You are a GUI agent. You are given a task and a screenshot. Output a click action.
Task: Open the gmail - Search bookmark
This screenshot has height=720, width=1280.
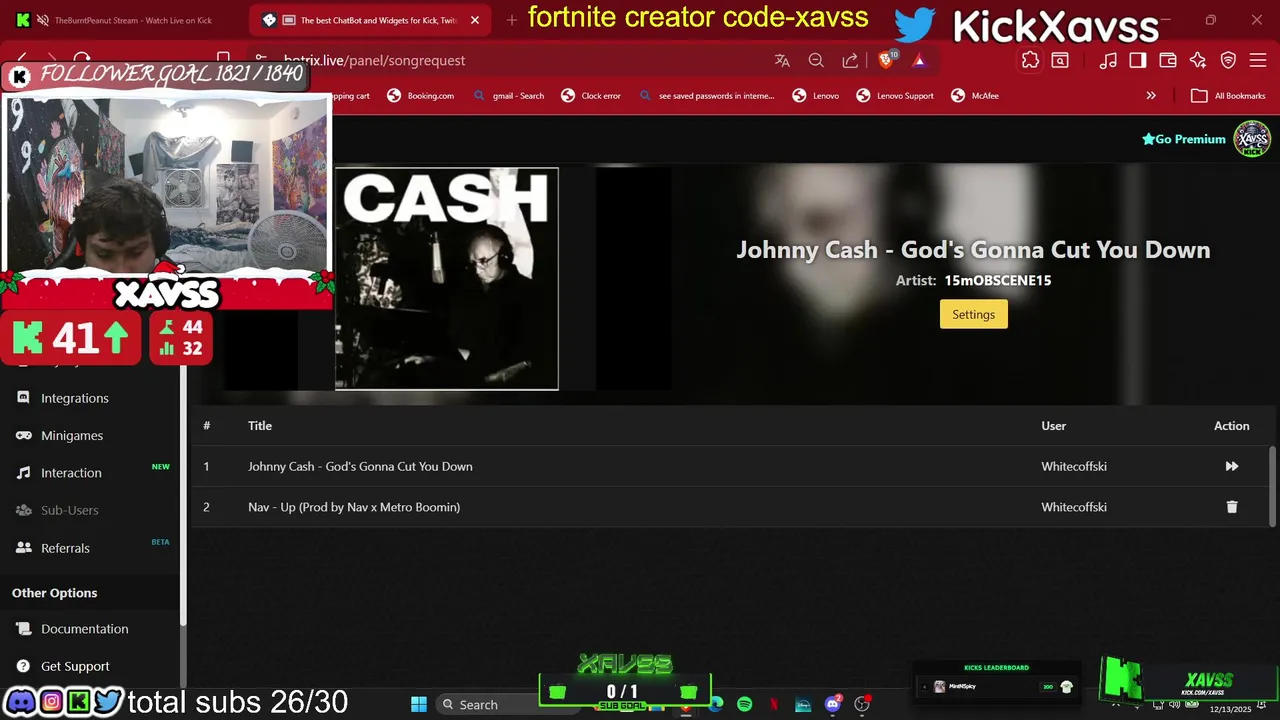[508, 96]
